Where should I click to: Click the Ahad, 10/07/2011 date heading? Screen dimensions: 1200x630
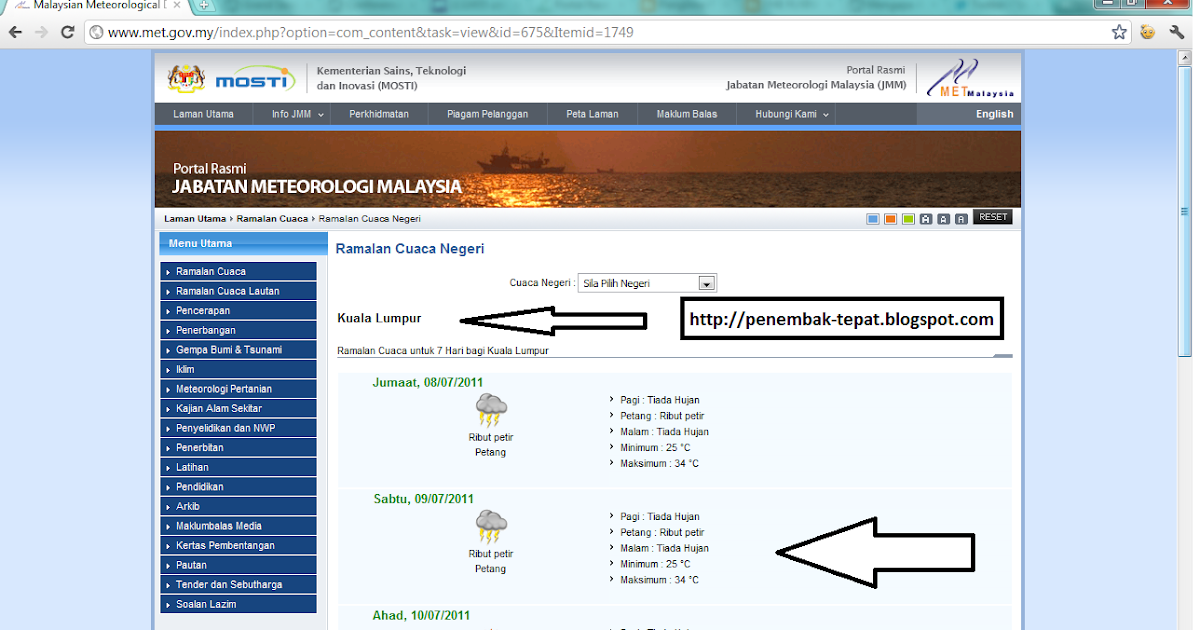421,615
